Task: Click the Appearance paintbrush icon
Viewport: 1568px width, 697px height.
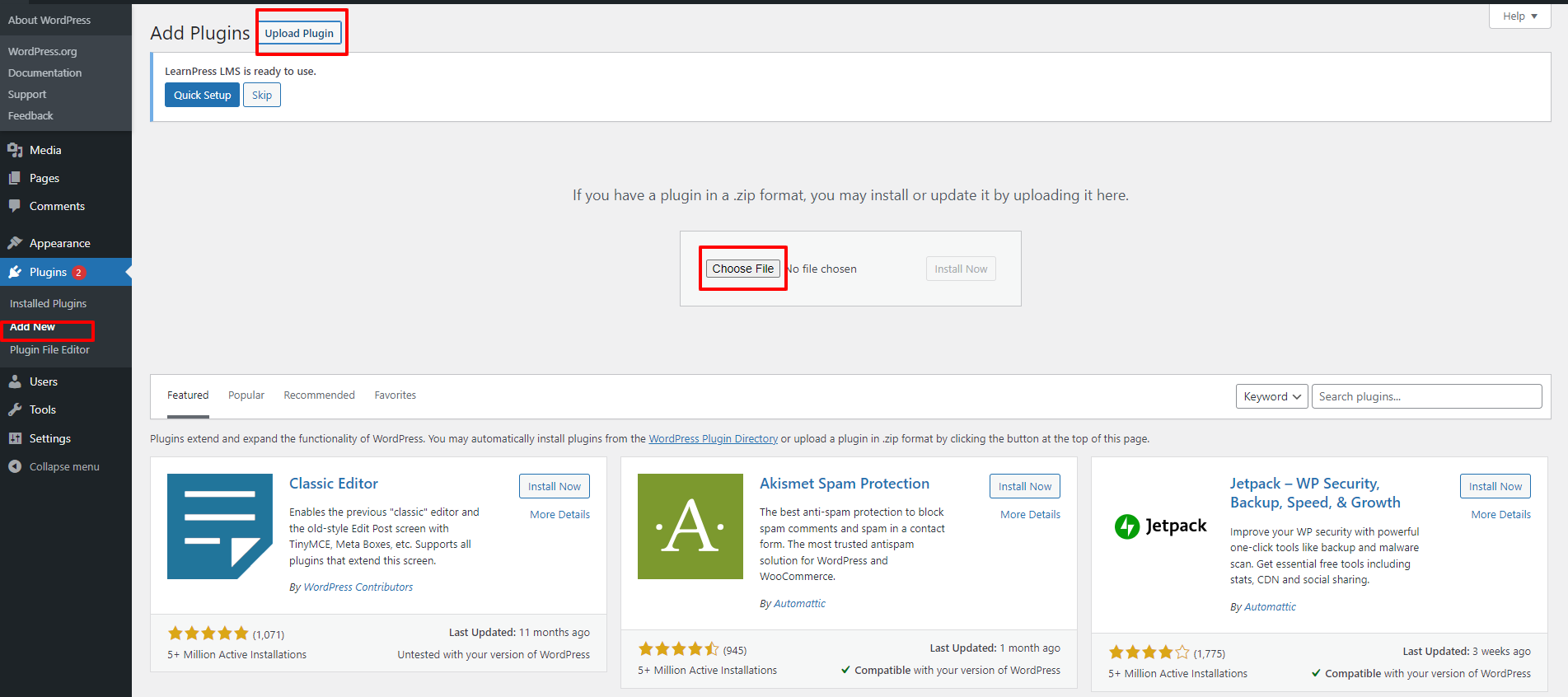Action: (15, 243)
